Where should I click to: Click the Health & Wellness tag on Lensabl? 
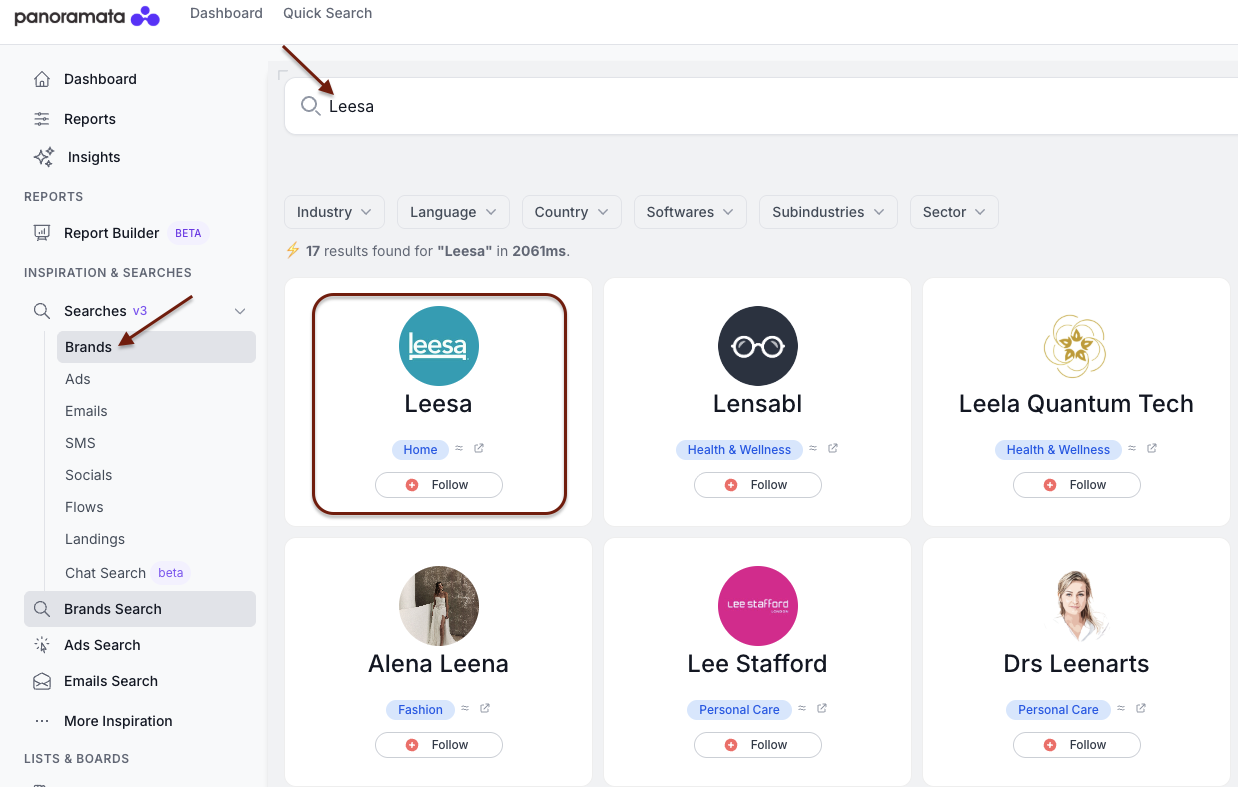pyautogui.click(x=739, y=450)
